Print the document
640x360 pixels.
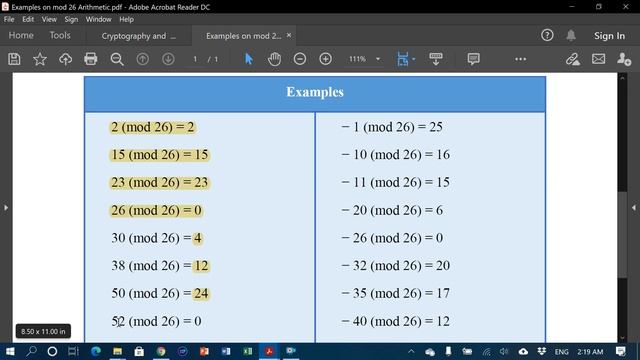[91, 59]
